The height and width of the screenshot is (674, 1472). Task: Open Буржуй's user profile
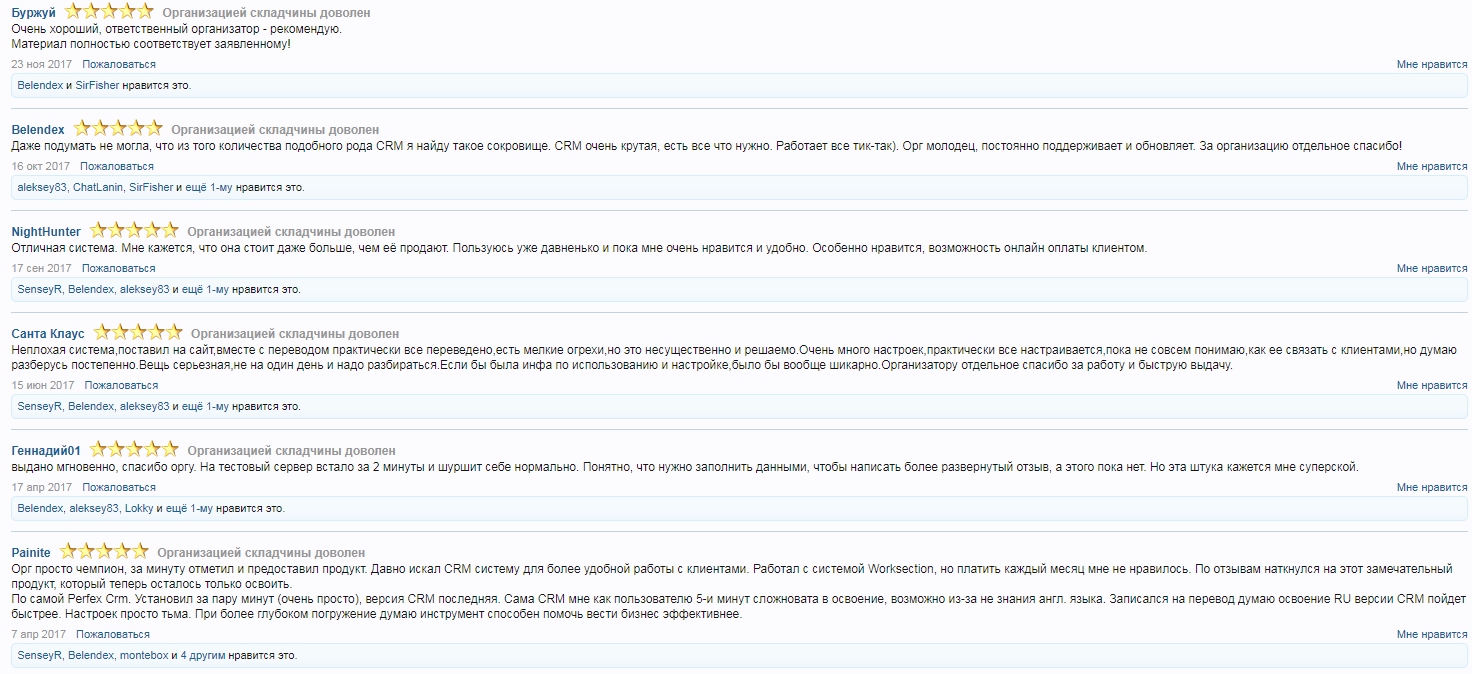[34, 13]
